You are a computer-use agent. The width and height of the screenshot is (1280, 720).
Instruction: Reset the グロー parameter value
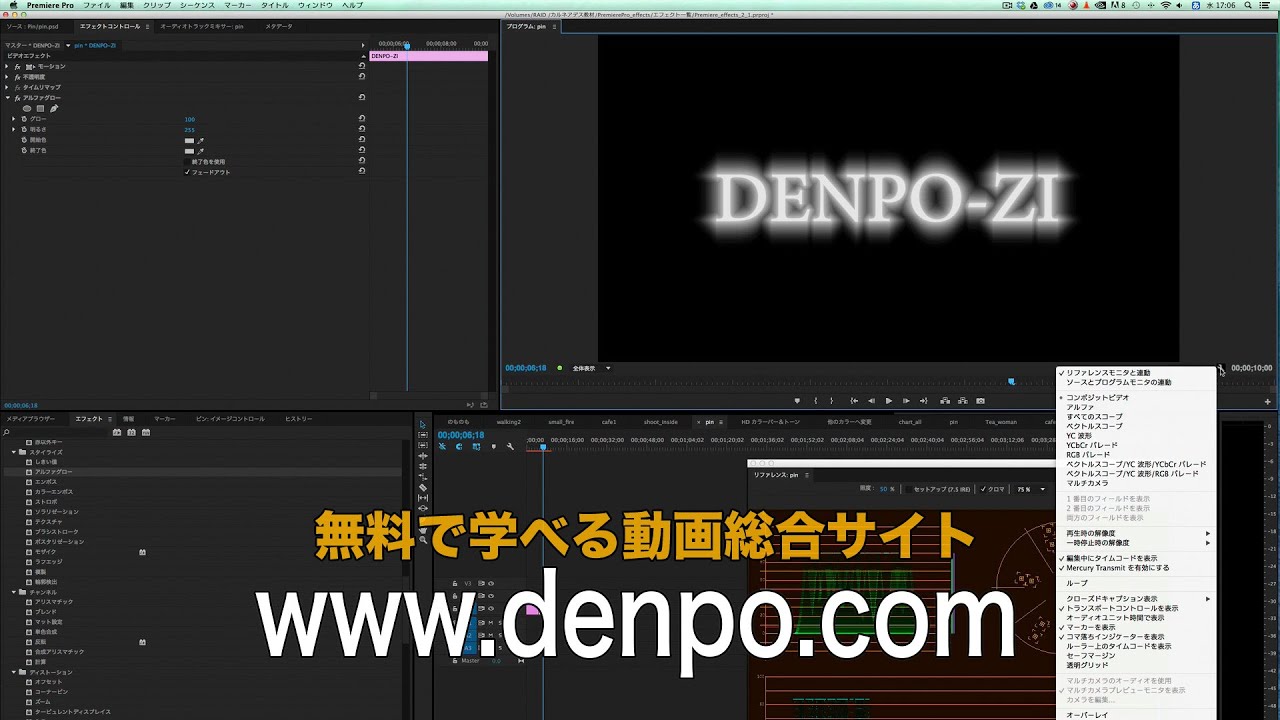pos(362,119)
